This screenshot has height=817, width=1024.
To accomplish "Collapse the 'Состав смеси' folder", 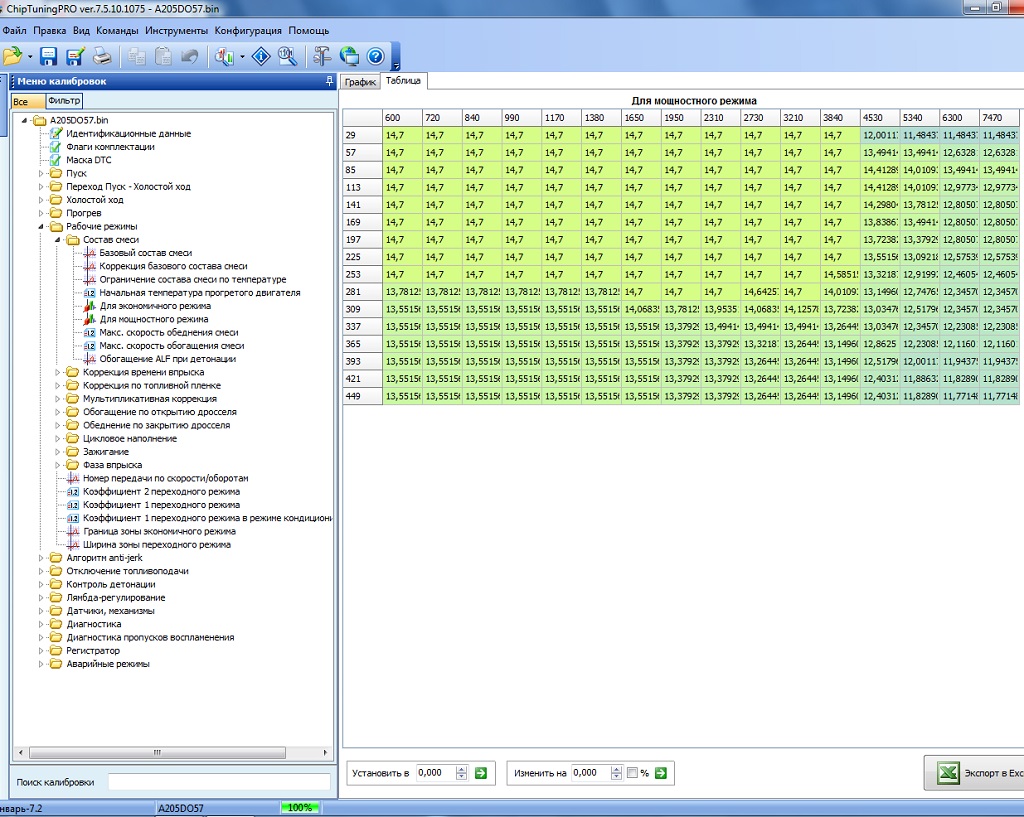I will tap(58, 240).
